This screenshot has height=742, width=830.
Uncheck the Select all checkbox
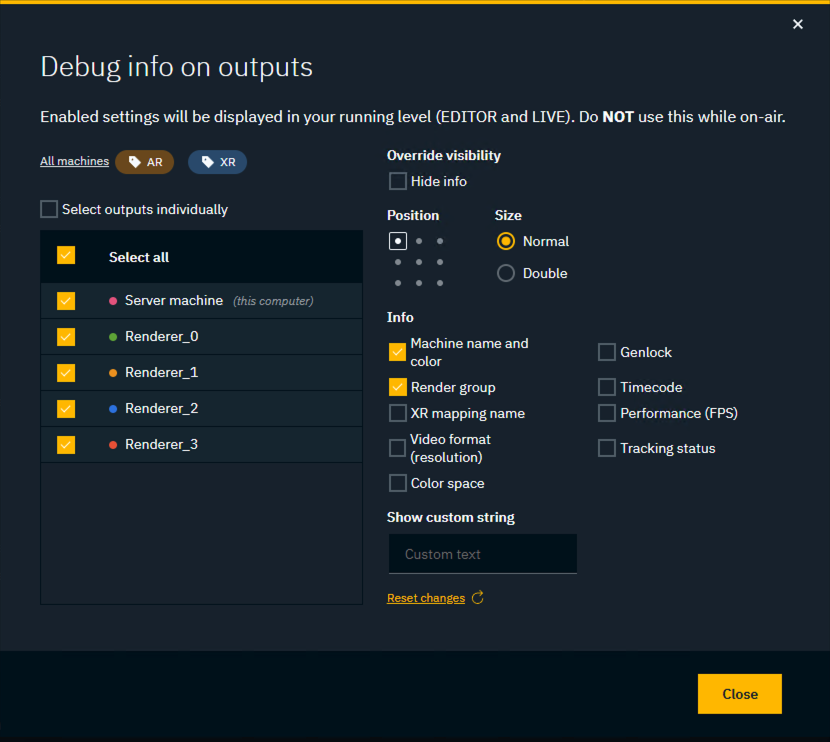pos(66,256)
